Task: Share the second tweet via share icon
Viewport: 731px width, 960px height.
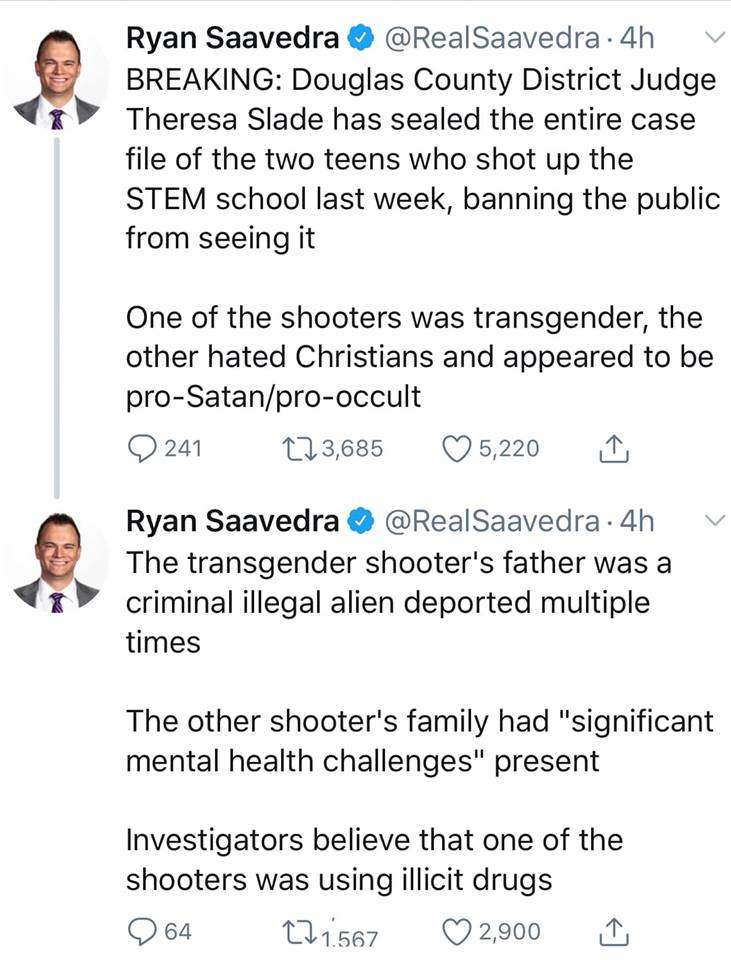Action: 610,933
